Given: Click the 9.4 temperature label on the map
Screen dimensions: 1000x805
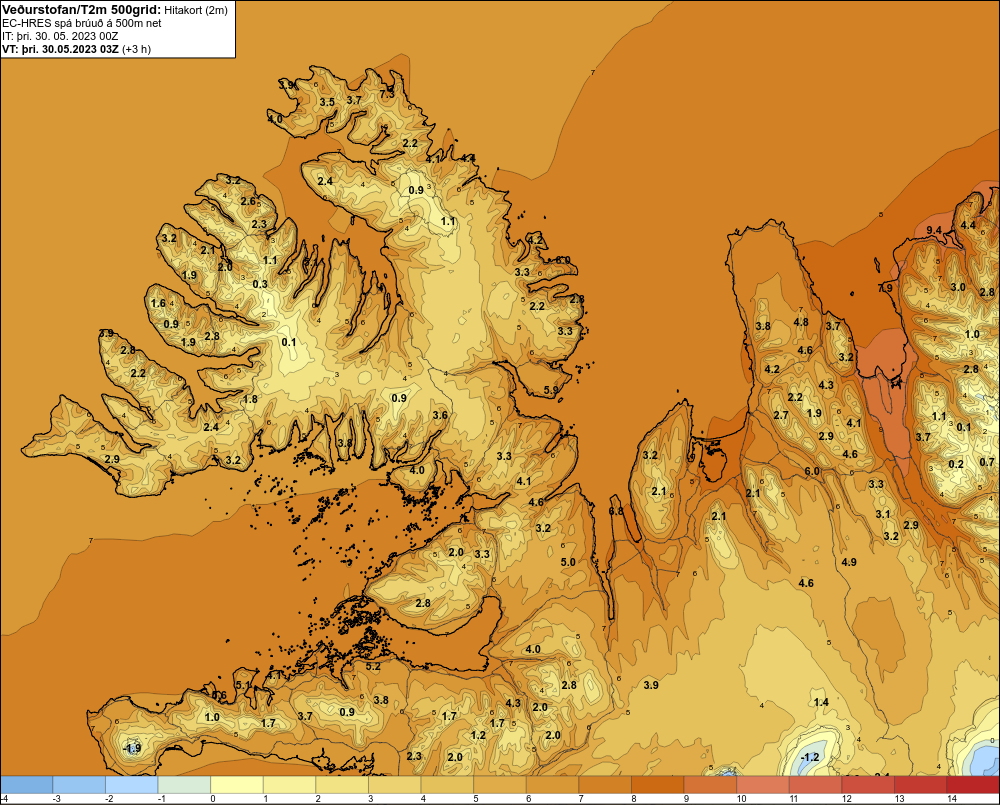Looking at the screenshot, I should tap(934, 230).
